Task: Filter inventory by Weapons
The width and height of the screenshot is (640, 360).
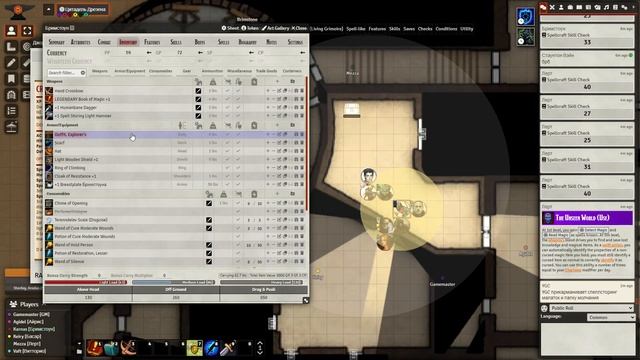Action: [100, 71]
